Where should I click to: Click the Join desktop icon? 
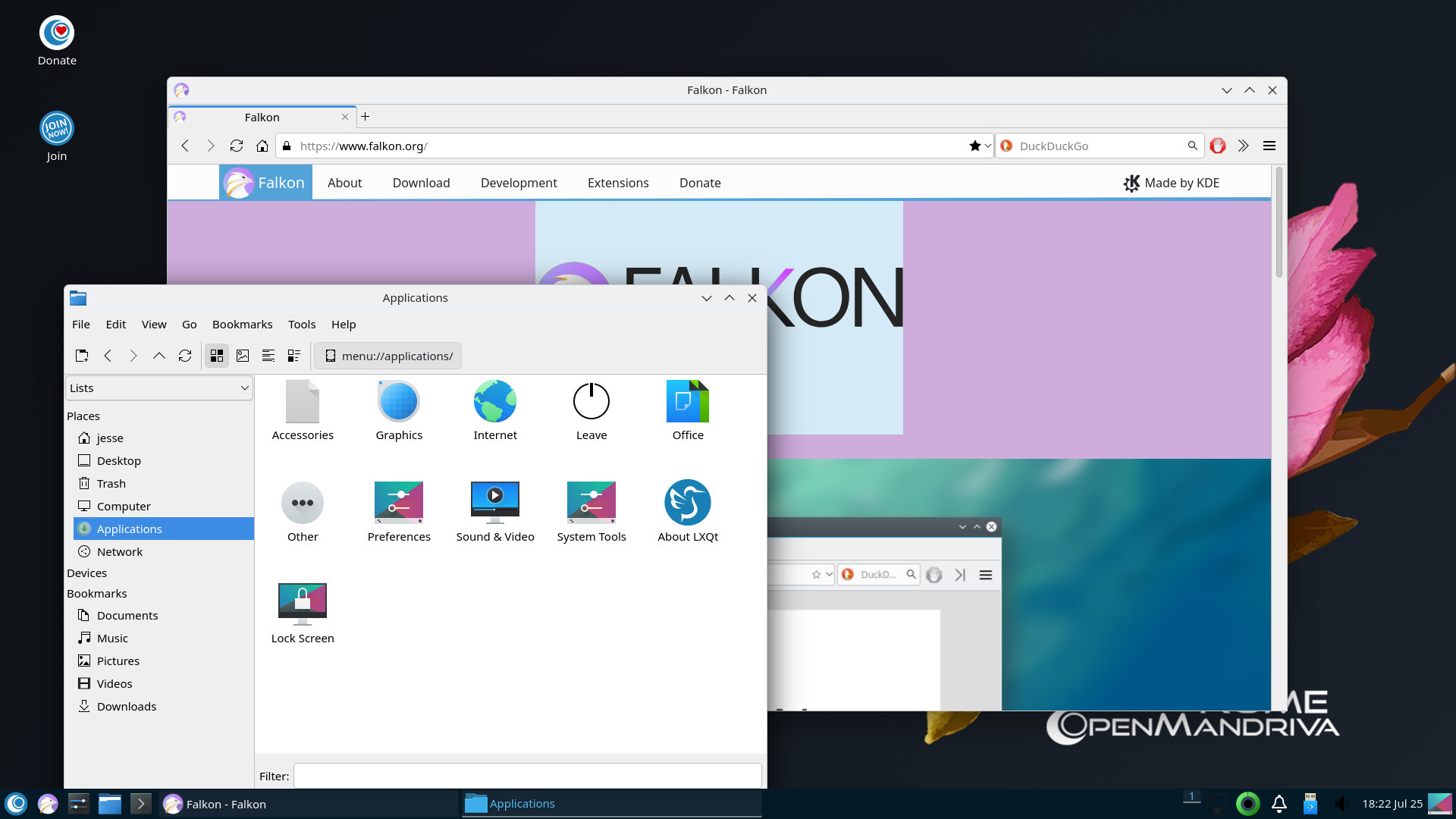click(57, 137)
